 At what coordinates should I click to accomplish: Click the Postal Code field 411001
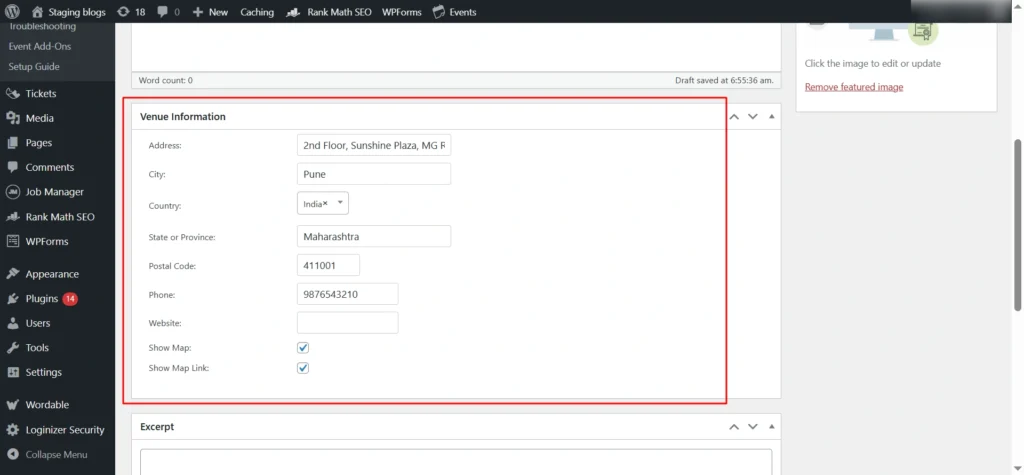point(328,265)
